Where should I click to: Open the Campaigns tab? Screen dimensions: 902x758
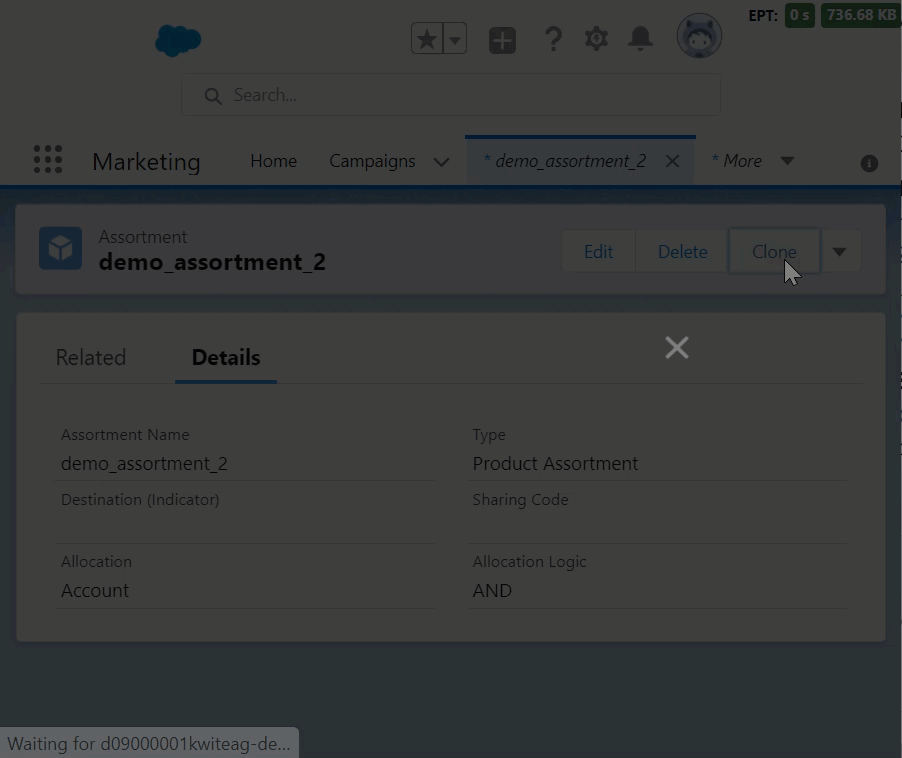(372, 161)
